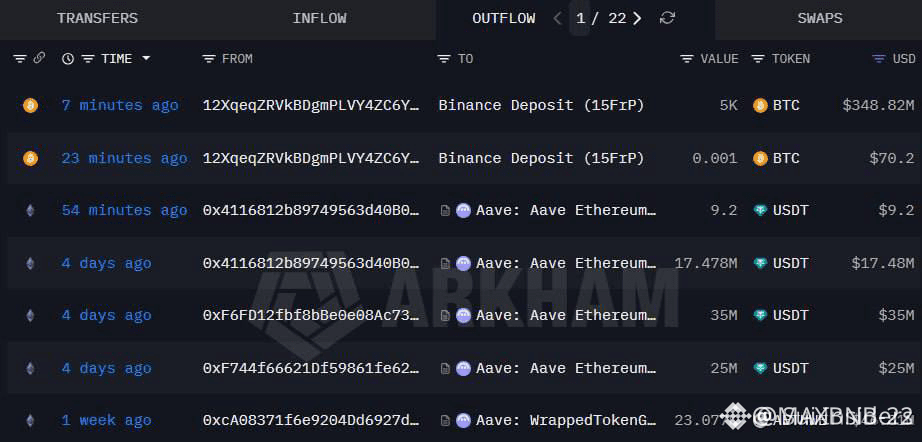922x442 pixels.
Task: Go to the next outflow page
Action: 637,18
